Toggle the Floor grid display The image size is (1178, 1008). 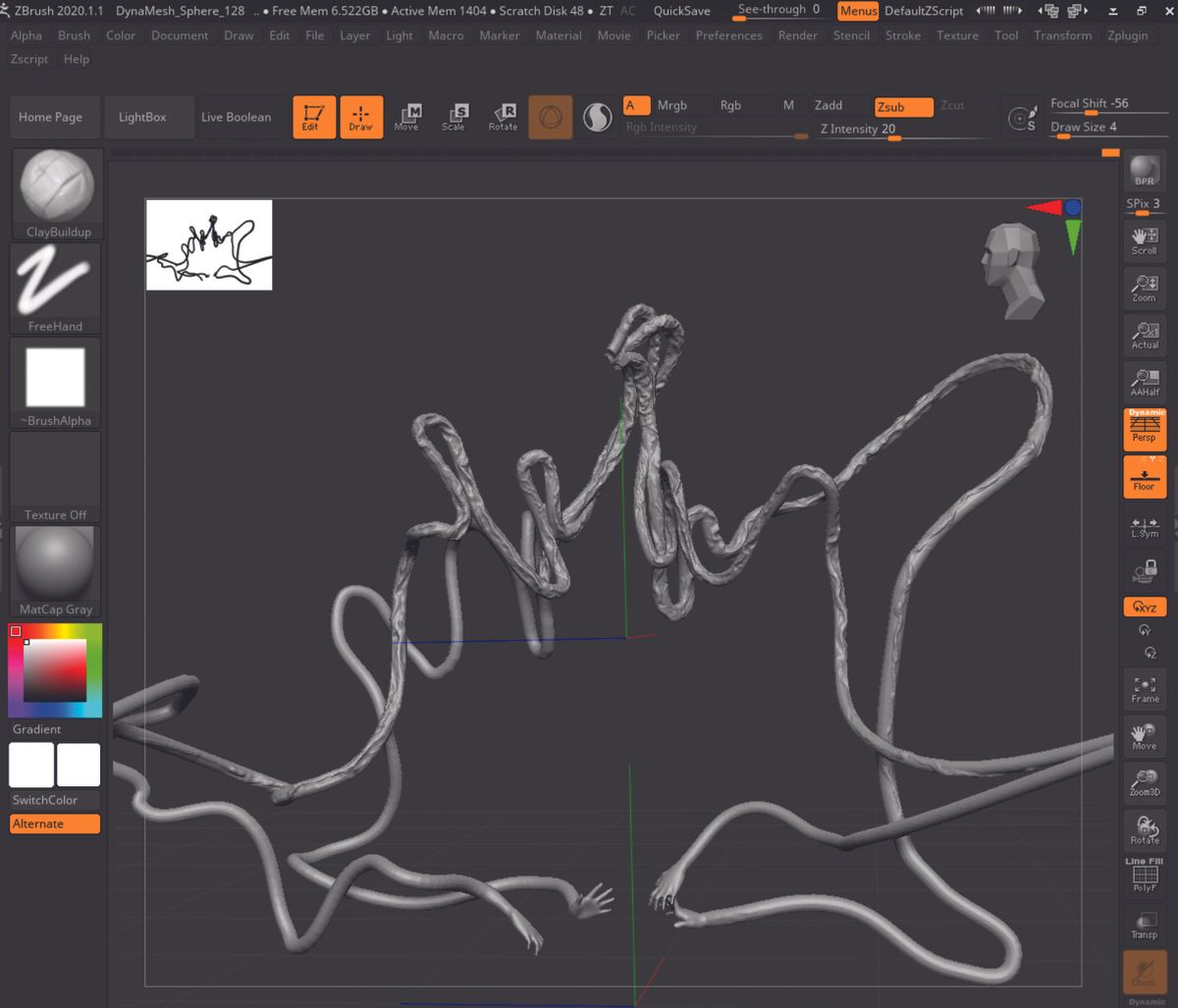pos(1143,476)
